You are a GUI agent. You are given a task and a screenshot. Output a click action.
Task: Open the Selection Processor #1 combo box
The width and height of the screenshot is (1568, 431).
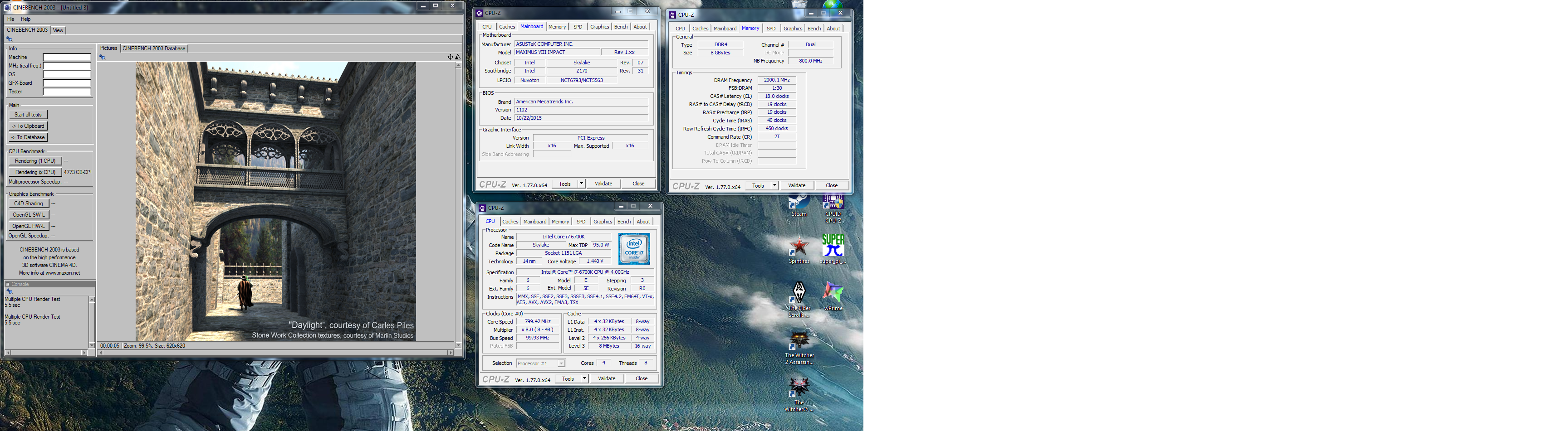click(540, 363)
